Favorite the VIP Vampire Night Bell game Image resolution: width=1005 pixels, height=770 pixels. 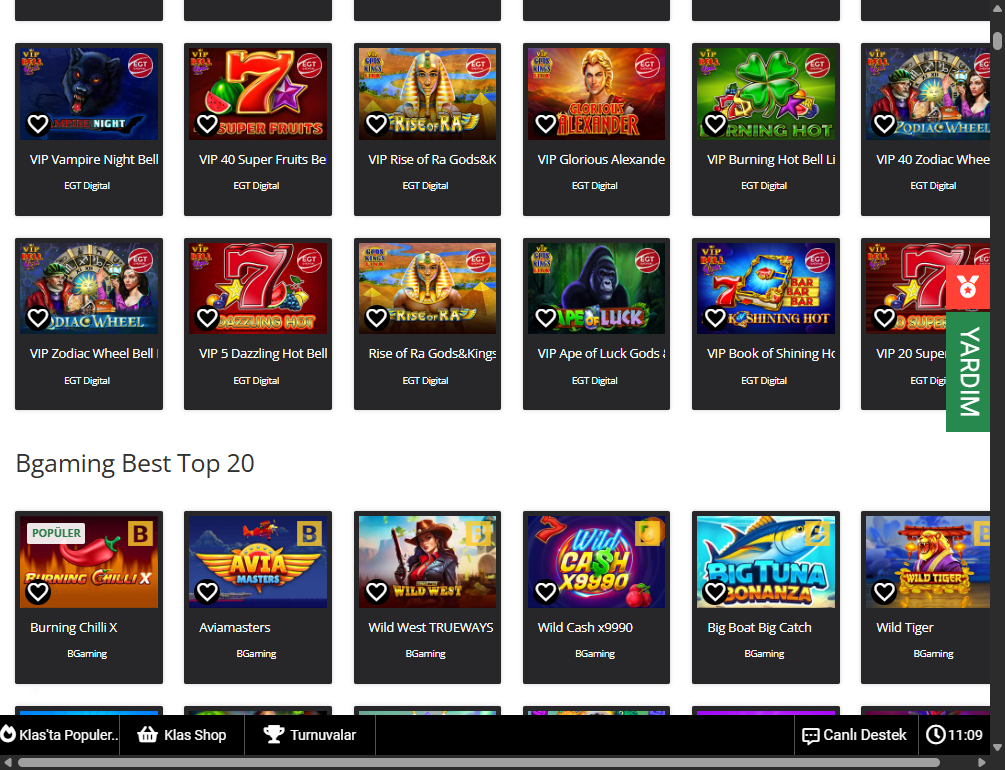[38, 124]
